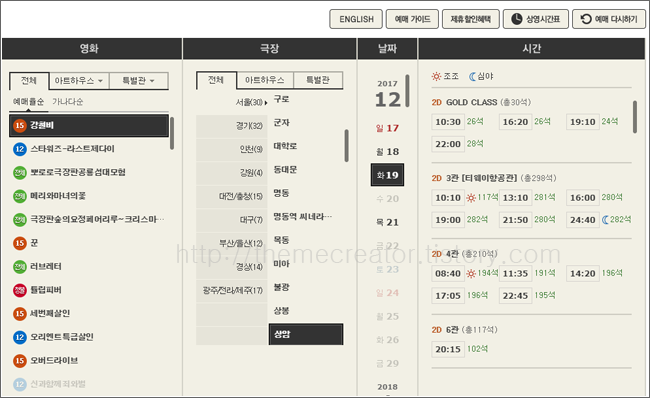Switch to the 아트하우스 tab in the theater panel

[265, 80]
